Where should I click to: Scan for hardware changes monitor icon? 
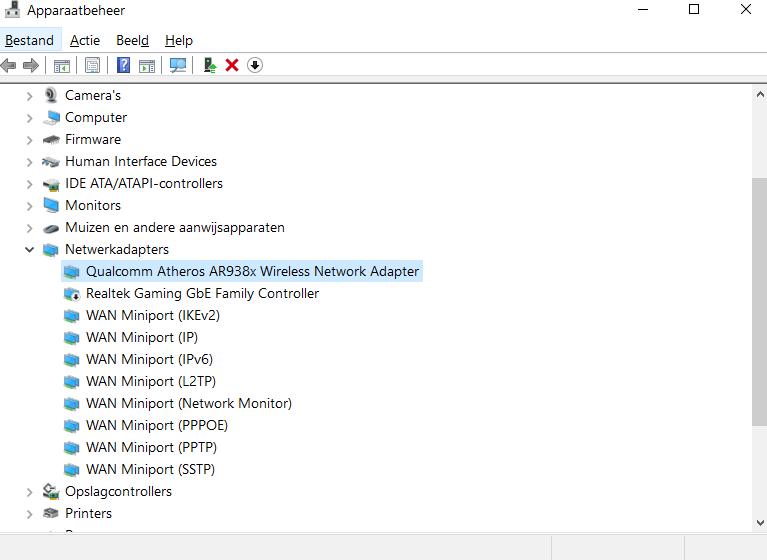pos(178,65)
